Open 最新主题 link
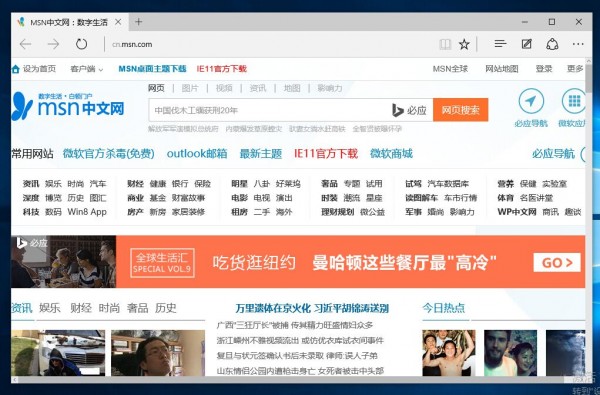This screenshot has height=395, width=600. click(261, 153)
